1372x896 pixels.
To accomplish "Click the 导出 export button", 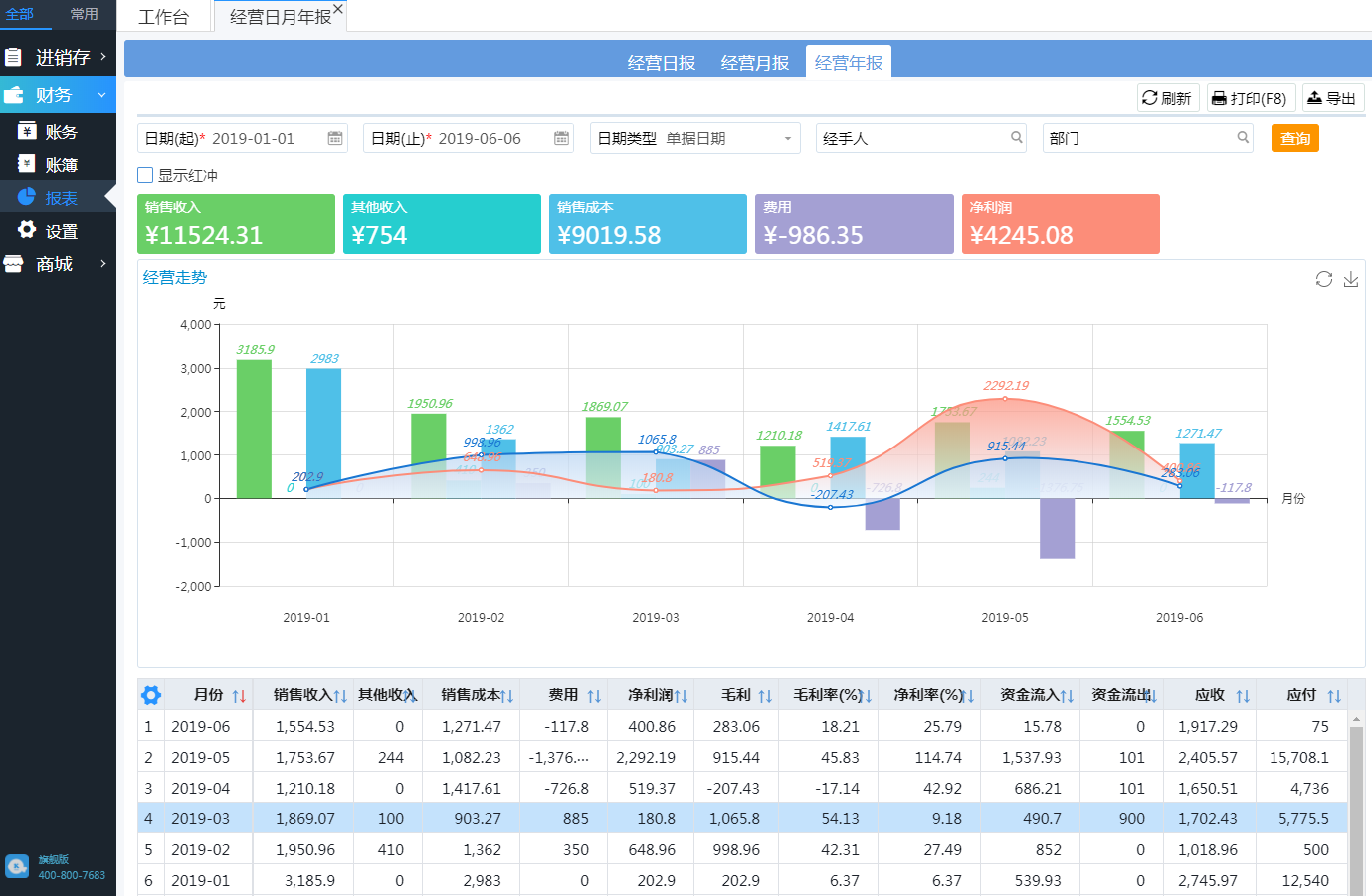I will point(1333,98).
